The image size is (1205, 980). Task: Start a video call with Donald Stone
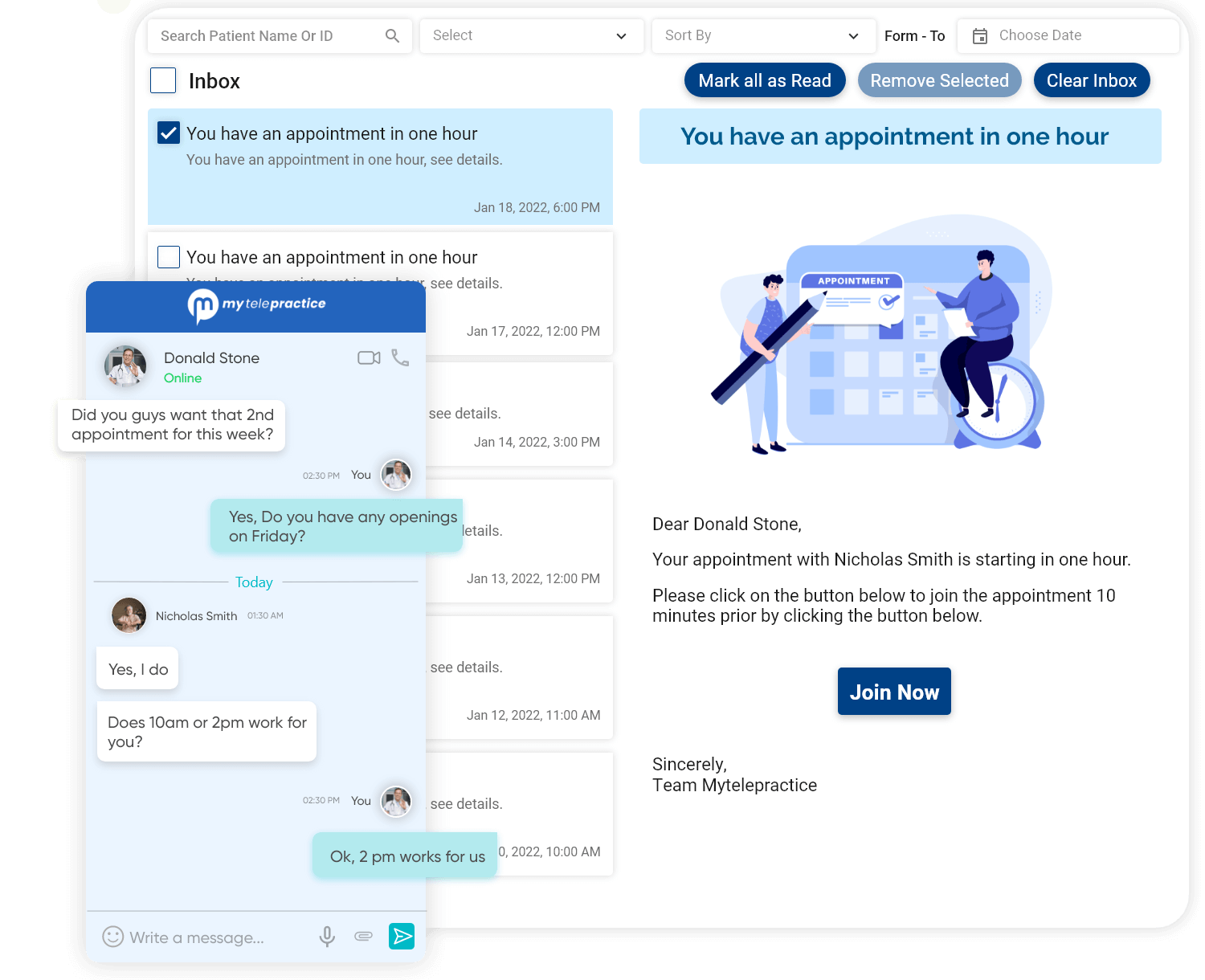(x=368, y=357)
